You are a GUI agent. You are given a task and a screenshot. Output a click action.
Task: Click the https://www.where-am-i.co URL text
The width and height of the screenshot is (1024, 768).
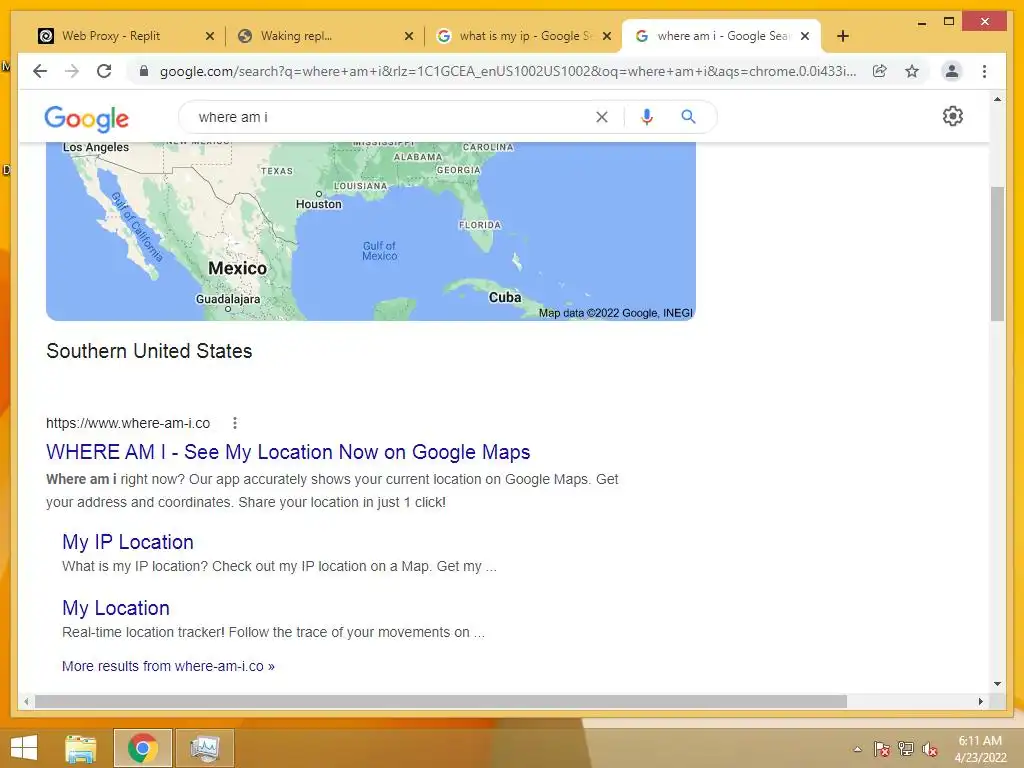128,423
